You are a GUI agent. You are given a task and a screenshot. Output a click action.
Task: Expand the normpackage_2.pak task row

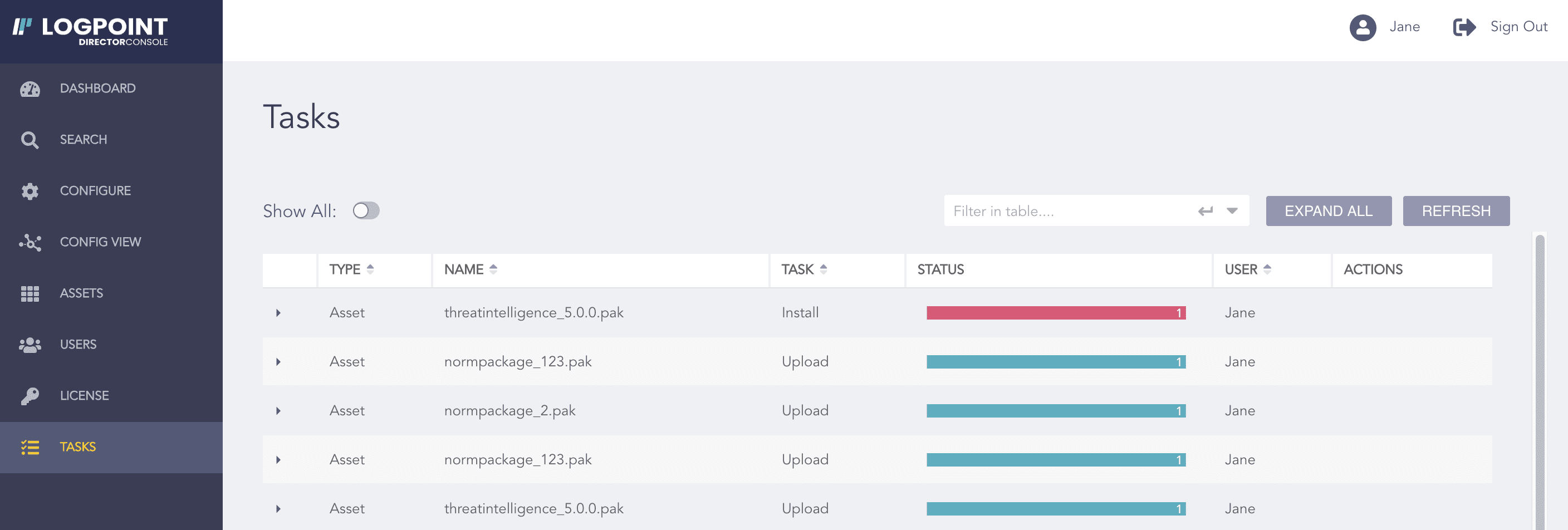point(280,411)
